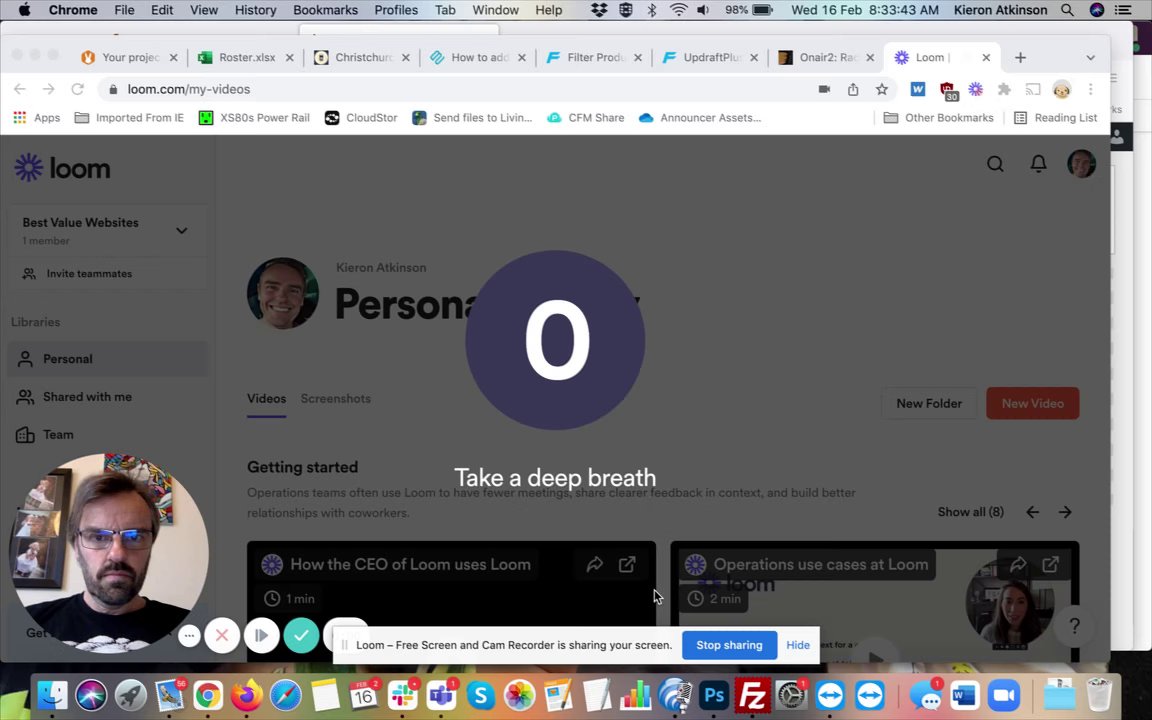Open Operations use cases video externally
Screen dimensions: 1152x720
tap(1051, 564)
